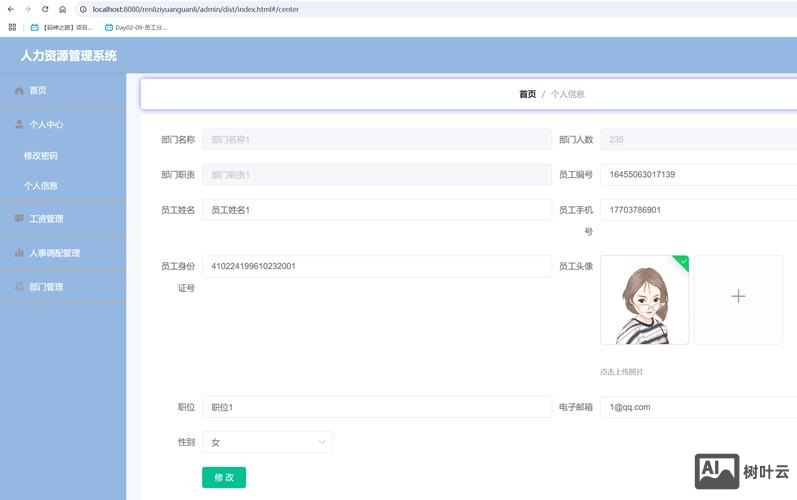Click the 修改 submit button
Image resolution: width=797 pixels, height=500 pixels.
(224, 477)
